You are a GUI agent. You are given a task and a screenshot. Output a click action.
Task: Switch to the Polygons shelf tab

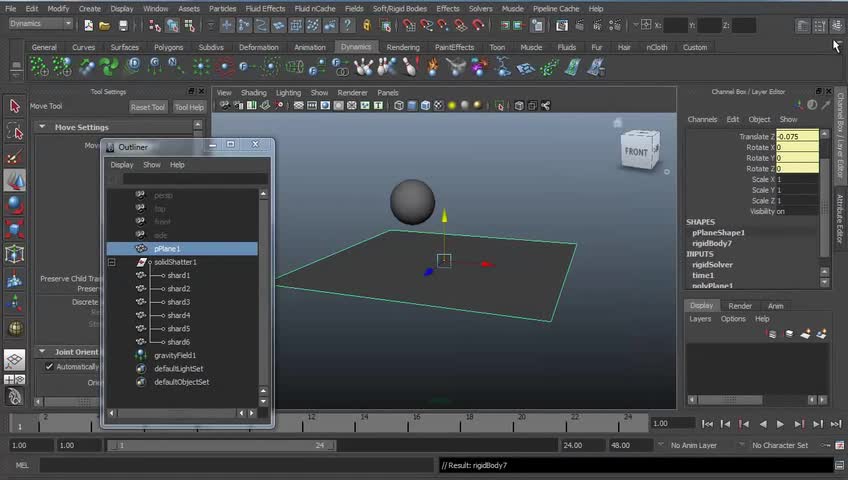pos(168,47)
